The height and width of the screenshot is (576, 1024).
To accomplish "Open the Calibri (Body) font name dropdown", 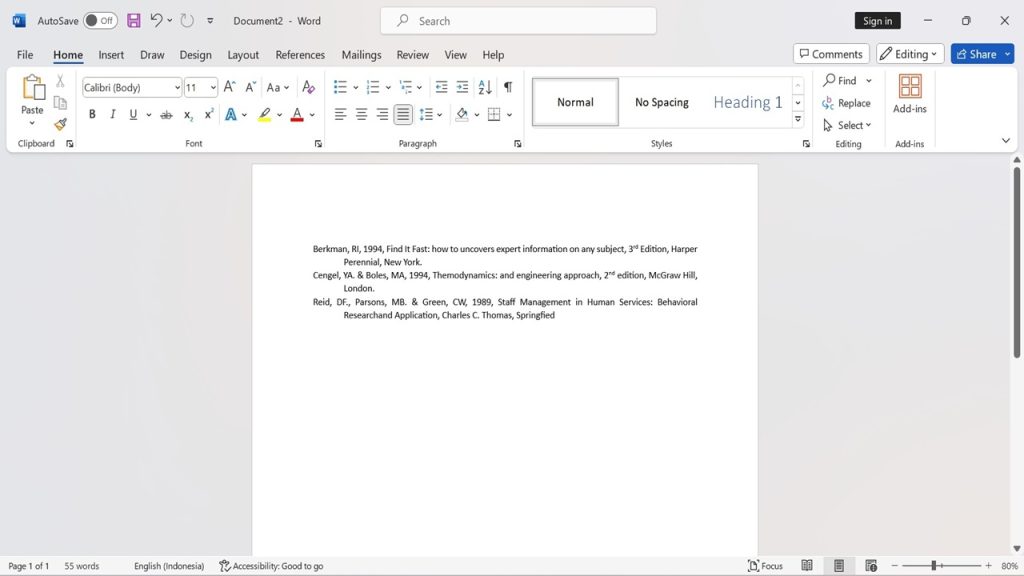I will point(177,88).
